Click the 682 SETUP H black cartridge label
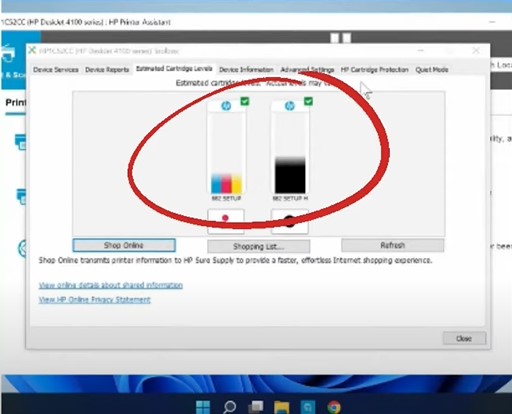This screenshot has width=512, height=414. click(290, 198)
